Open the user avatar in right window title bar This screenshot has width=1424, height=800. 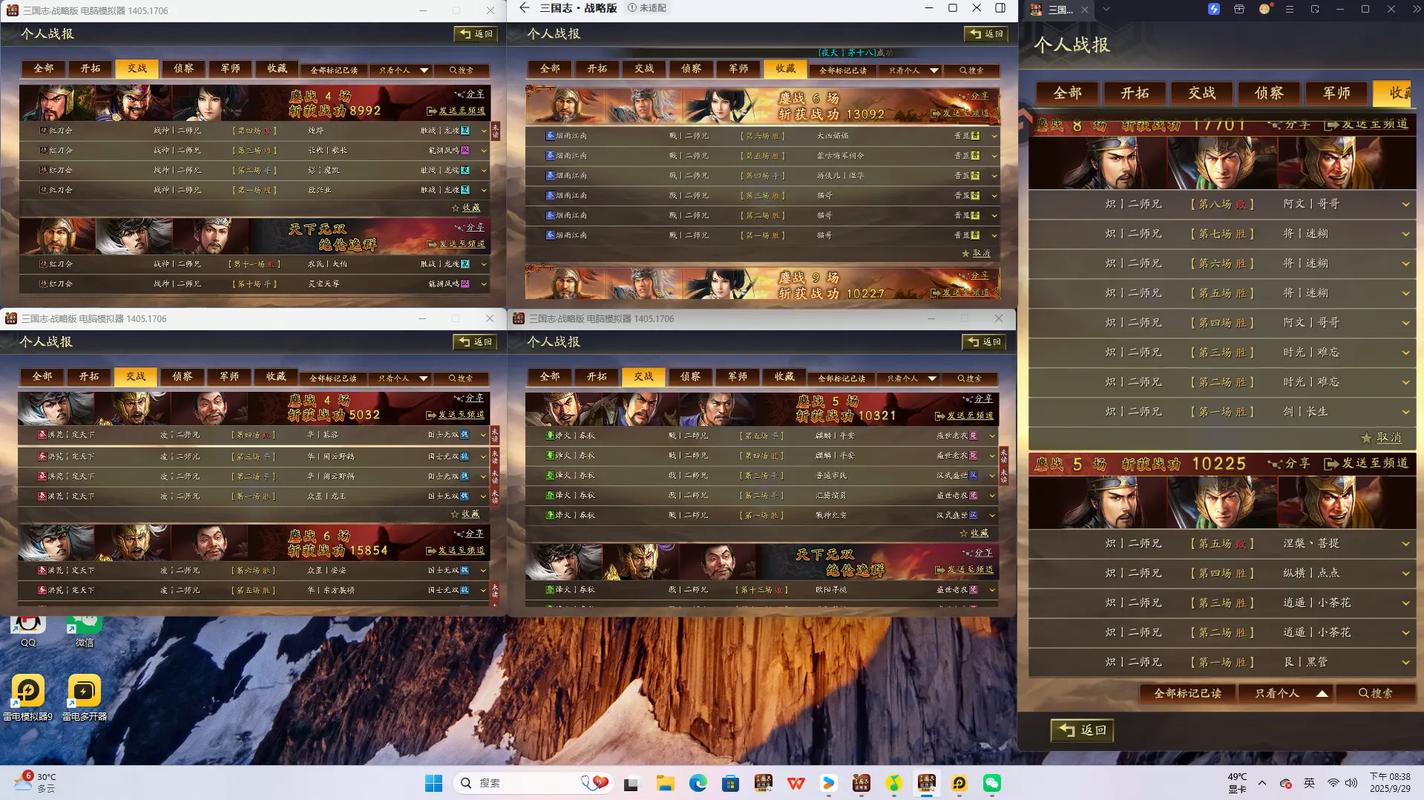click(x=1265, y=9)
